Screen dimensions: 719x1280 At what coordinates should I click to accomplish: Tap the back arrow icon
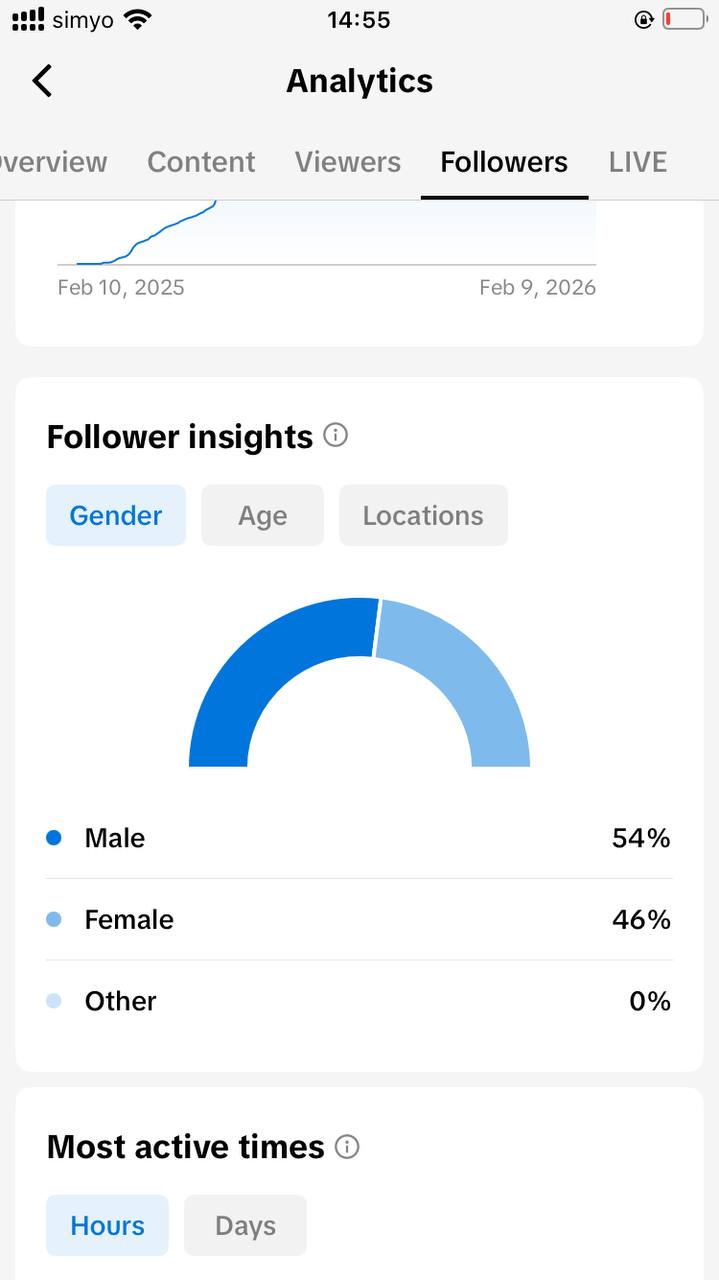[x=42, y=81]
